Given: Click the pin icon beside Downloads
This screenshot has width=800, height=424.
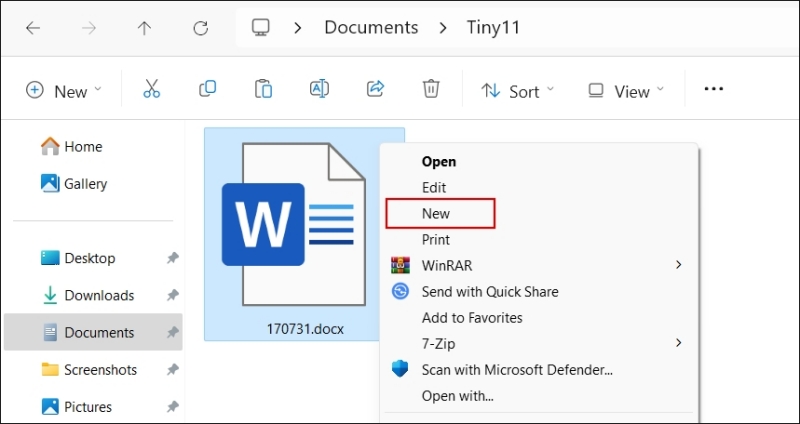Looking at the screenshot, I should tap(172, 295).
